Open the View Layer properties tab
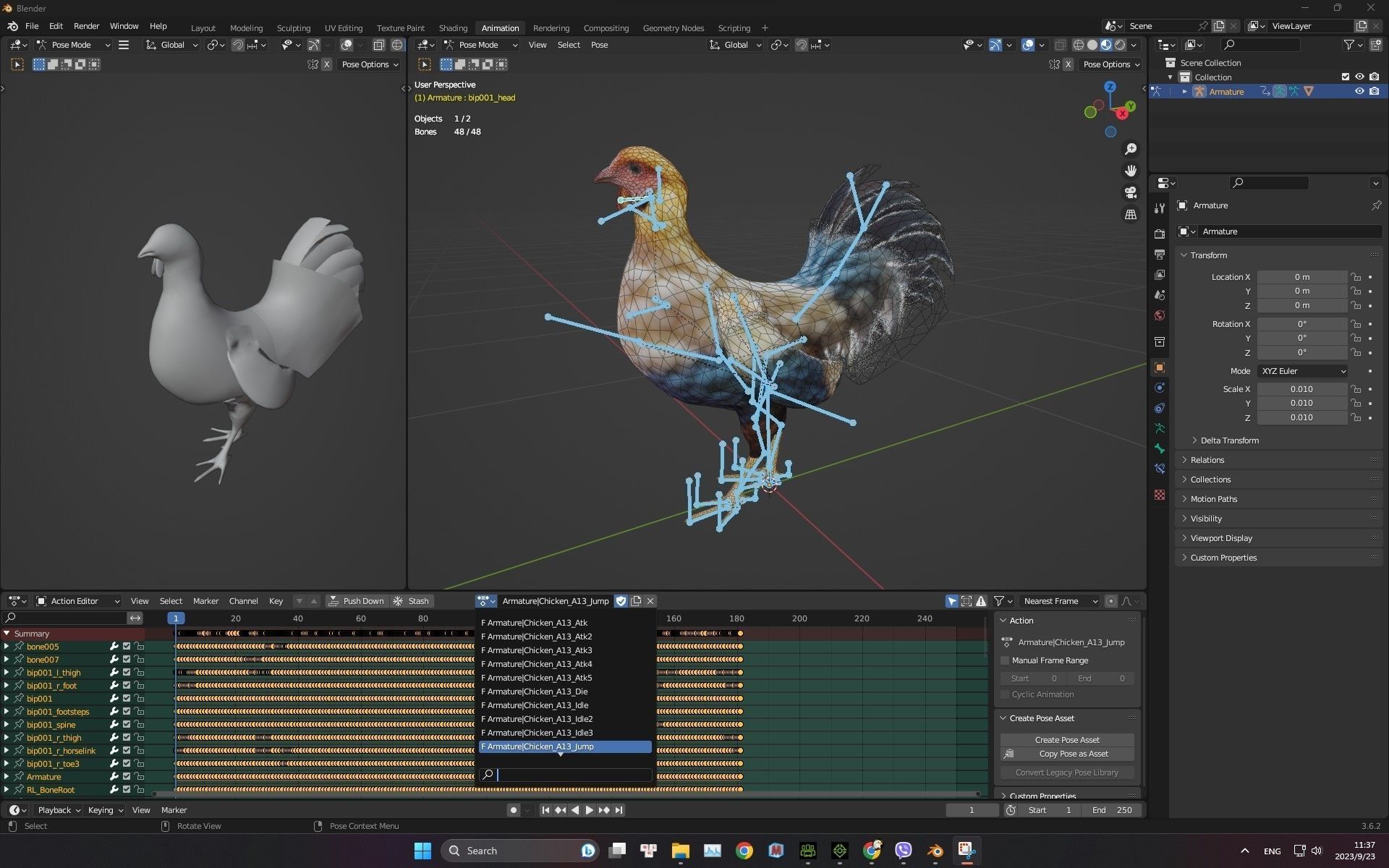The width and height of the screenshot is (1389, 868). point(1160,275)
